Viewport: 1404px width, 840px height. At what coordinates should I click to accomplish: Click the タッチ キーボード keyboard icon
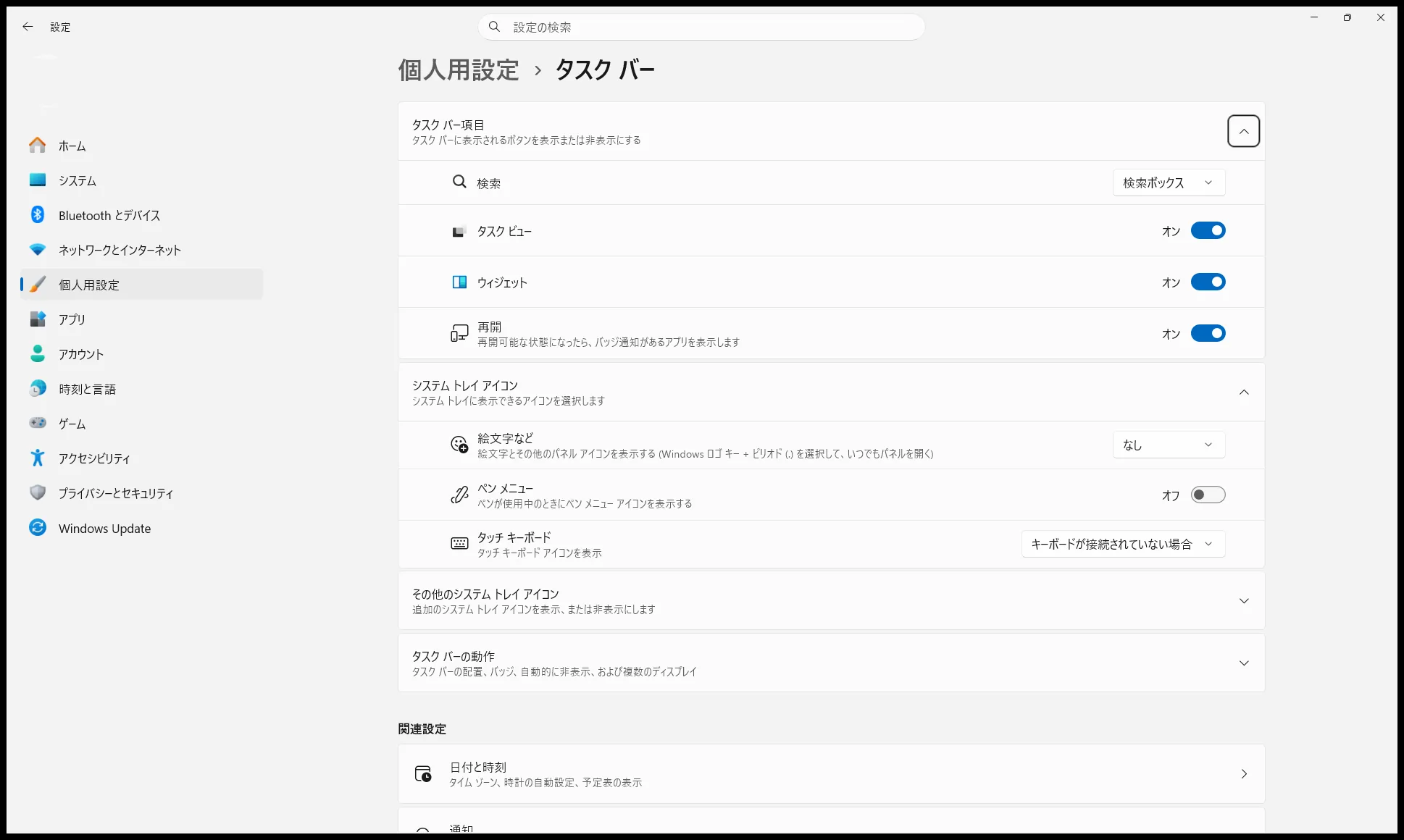(459, 544)
